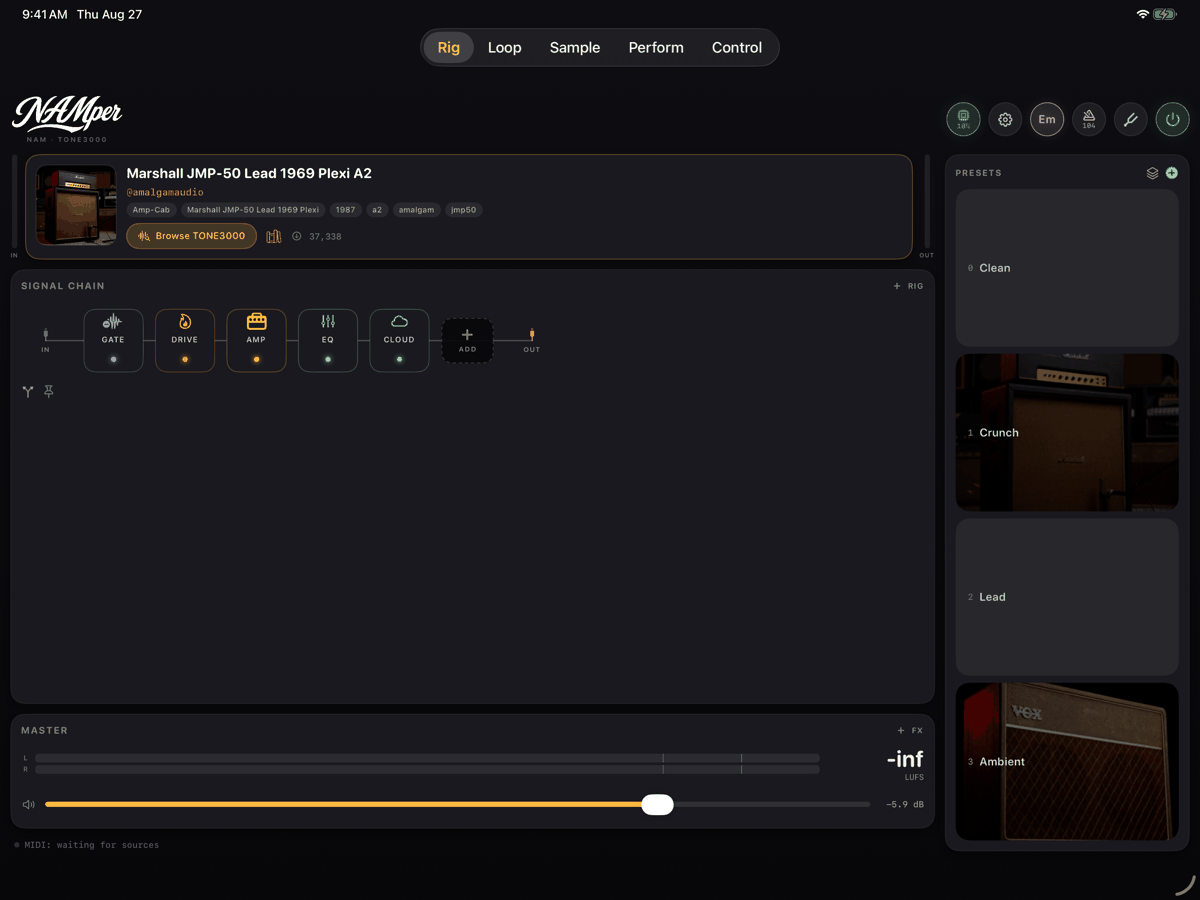Viewport: 1200px width, 900px height.
Task: Add a new preset with plus icon
Action: tap(1172, 173)
